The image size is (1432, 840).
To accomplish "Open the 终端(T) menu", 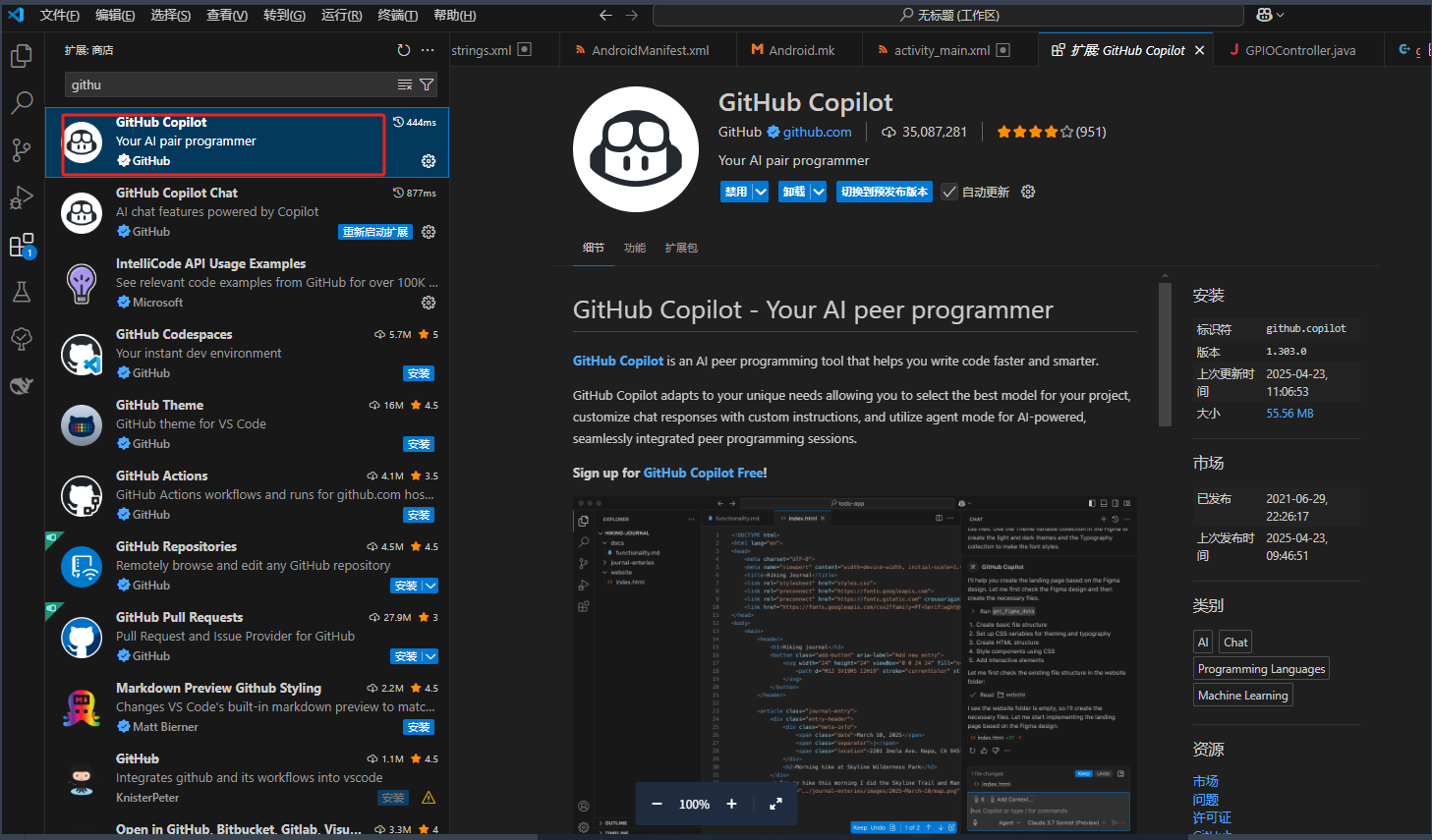I will 398,15.
